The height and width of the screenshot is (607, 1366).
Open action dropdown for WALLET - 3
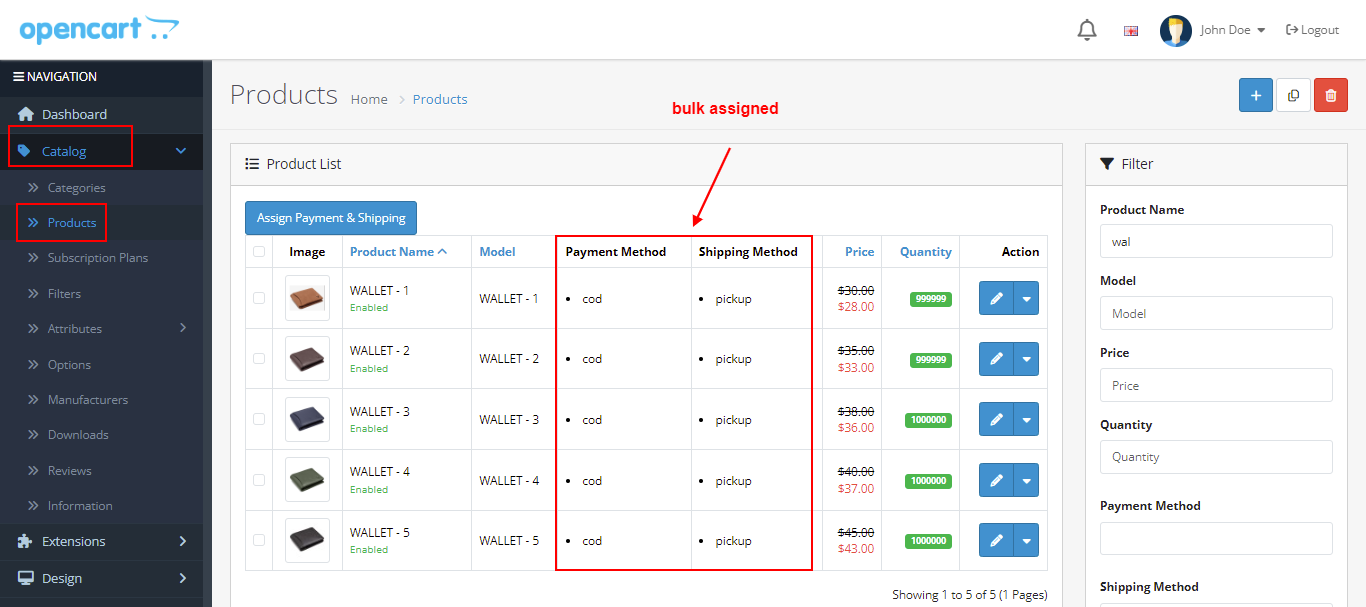(x=1026, y=419)
